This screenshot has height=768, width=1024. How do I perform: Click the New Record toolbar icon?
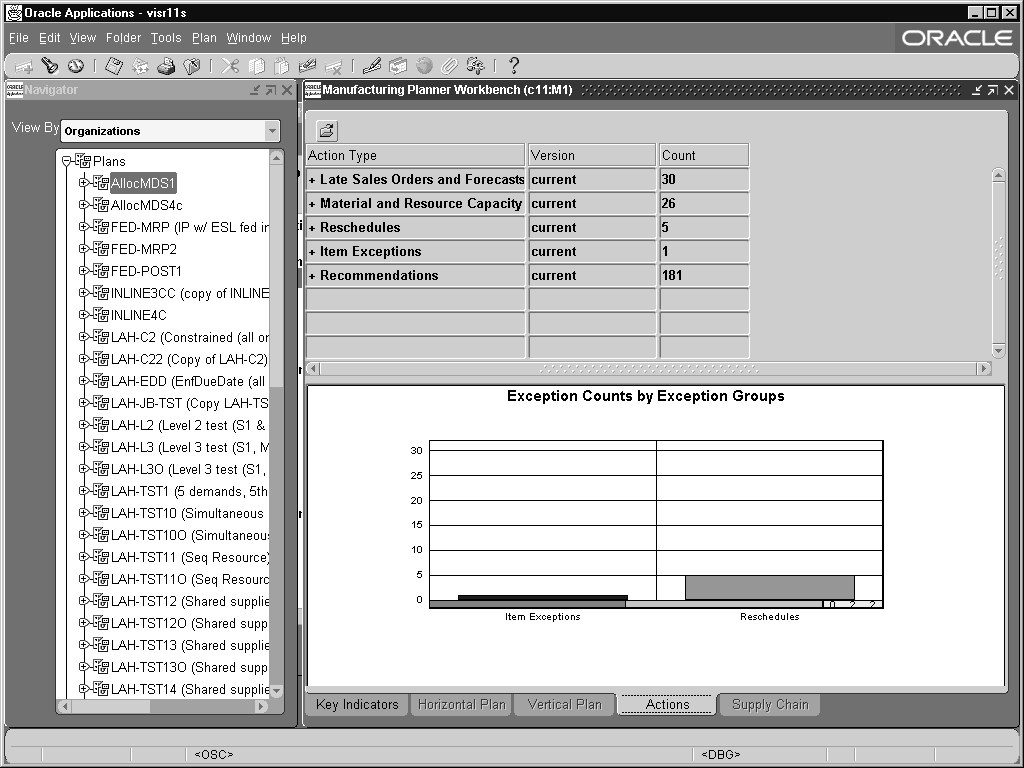[24, 66]
